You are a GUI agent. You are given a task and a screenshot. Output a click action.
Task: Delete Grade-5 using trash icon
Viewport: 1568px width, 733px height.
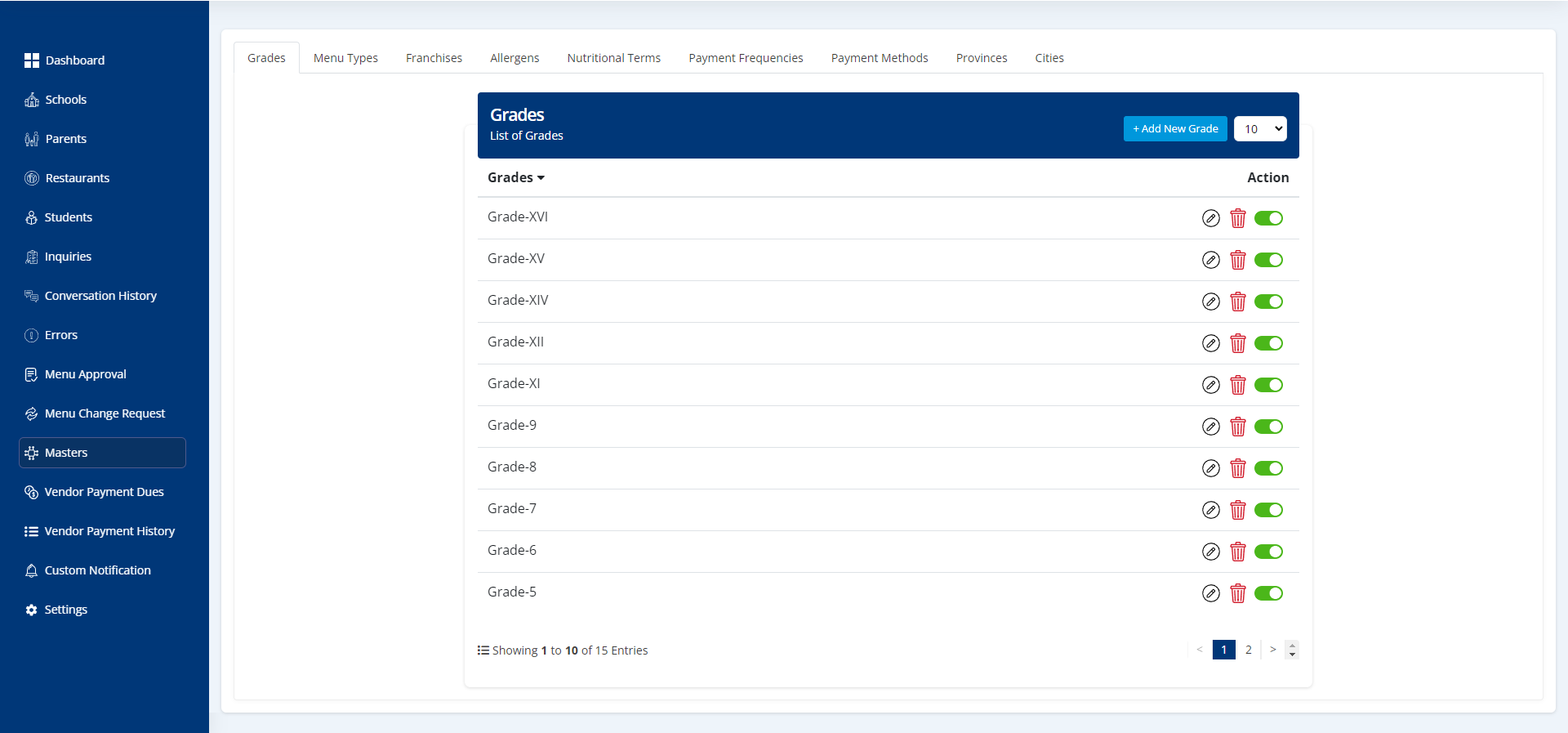1238,593
